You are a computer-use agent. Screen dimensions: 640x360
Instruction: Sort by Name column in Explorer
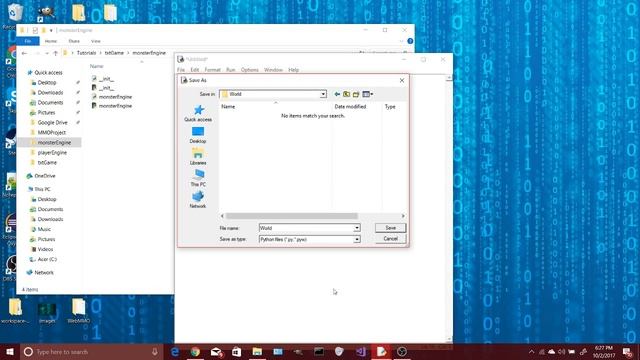pyautogui.click(x=96, y=66)
